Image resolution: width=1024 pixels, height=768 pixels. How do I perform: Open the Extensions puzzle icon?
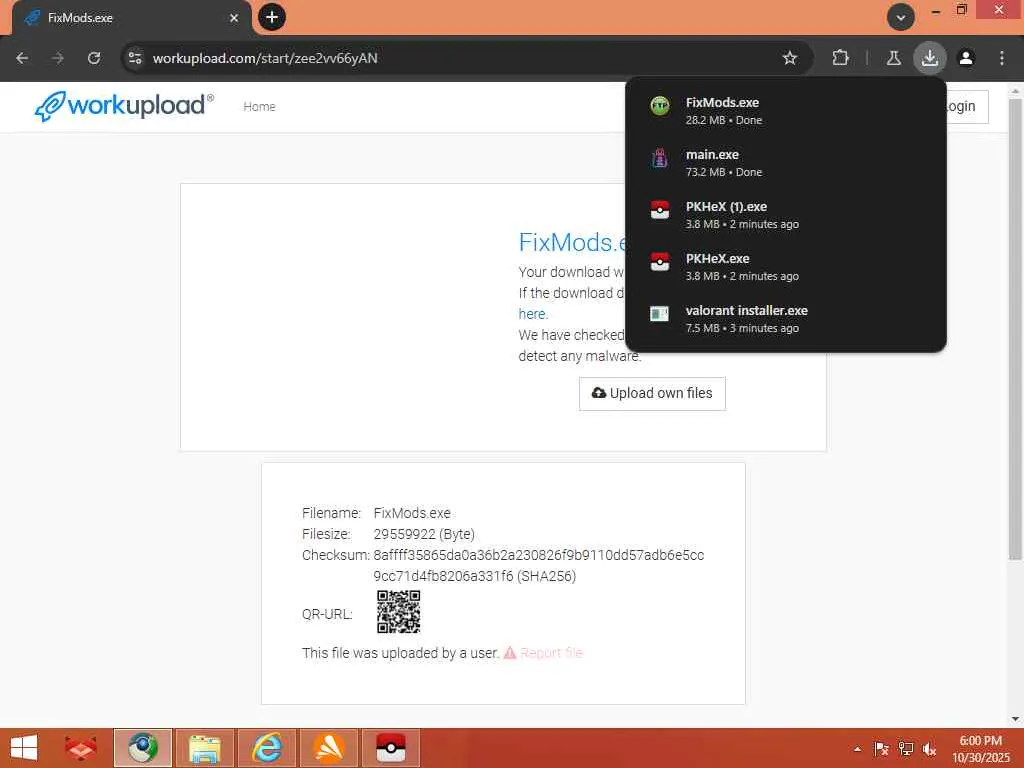tap(840, 58)
